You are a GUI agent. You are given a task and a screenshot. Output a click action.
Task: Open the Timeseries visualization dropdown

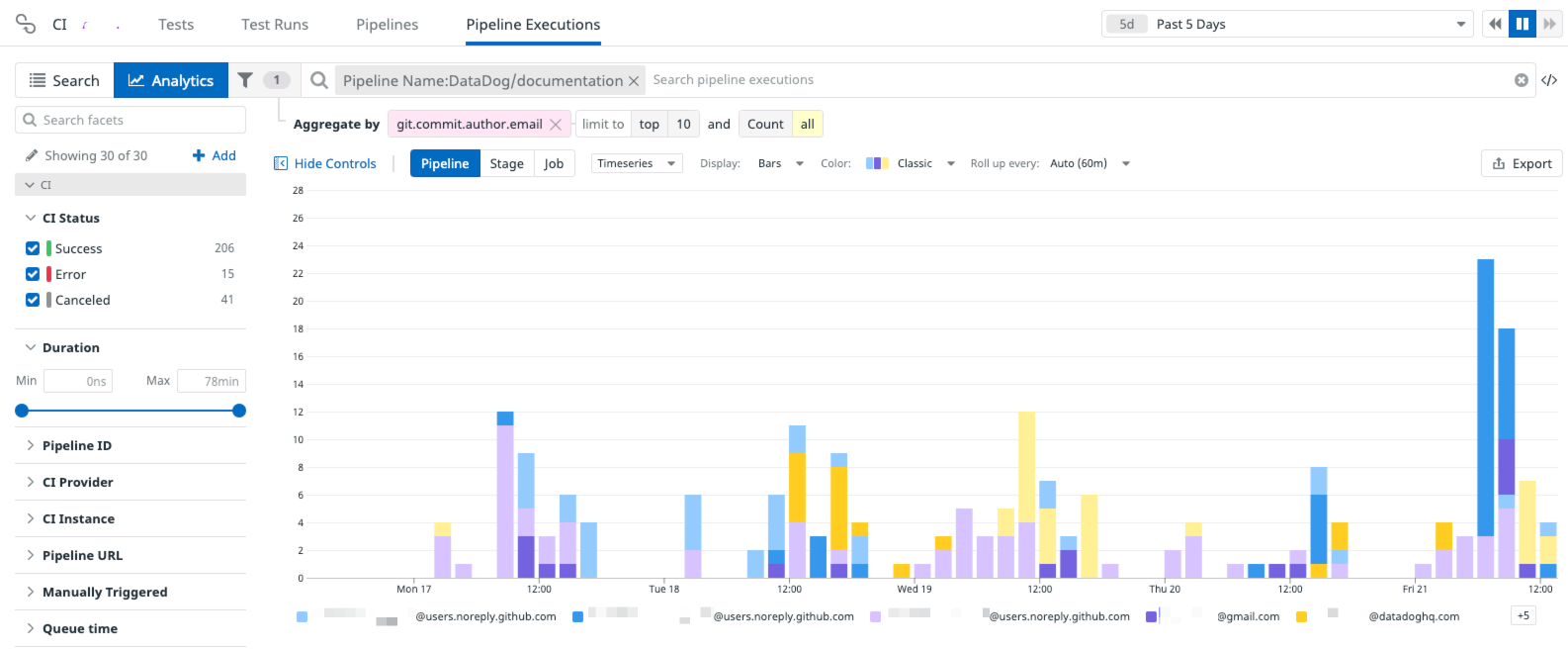[637, 163]
